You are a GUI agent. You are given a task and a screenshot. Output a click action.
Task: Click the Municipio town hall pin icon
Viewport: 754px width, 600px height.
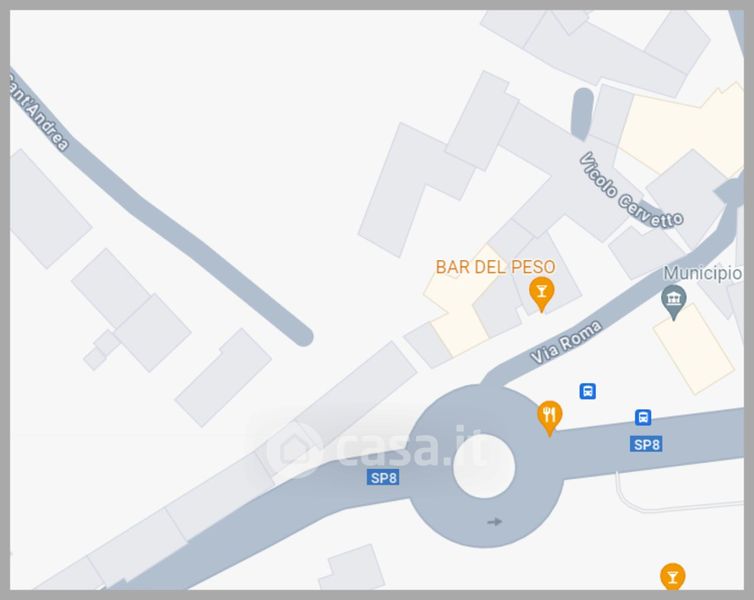674,302
